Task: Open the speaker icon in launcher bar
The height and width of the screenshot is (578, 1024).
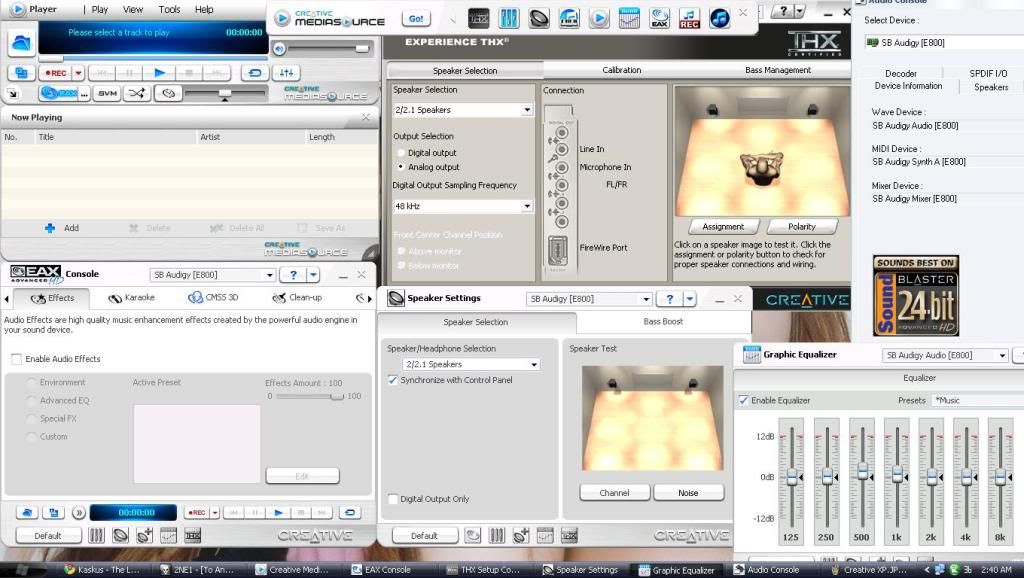Action: coord(539,18)
